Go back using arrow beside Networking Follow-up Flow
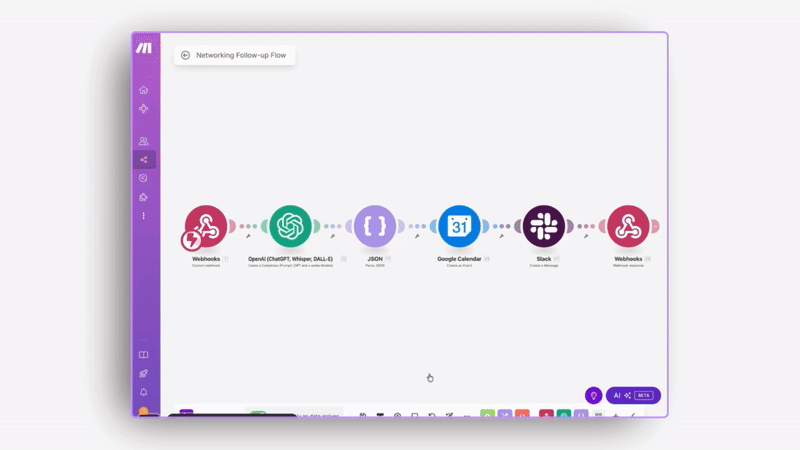 tap(185, 55)
